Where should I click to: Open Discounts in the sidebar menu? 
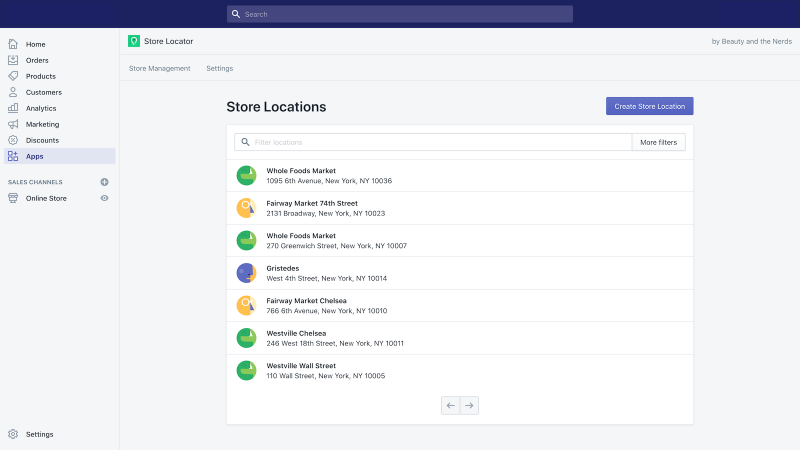(x=60, y=140)
